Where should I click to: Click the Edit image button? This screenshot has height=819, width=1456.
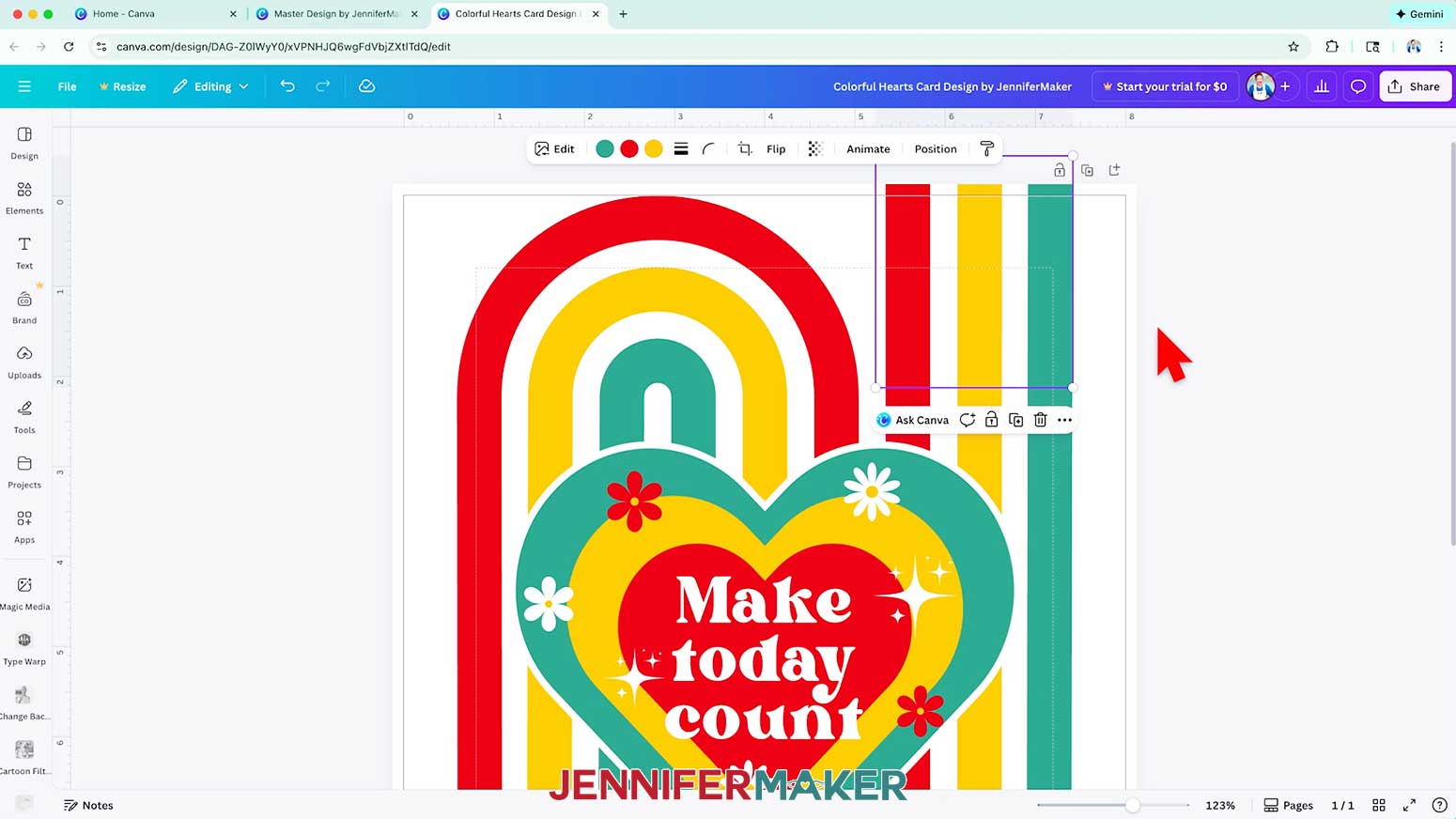[x=554, y=149]
